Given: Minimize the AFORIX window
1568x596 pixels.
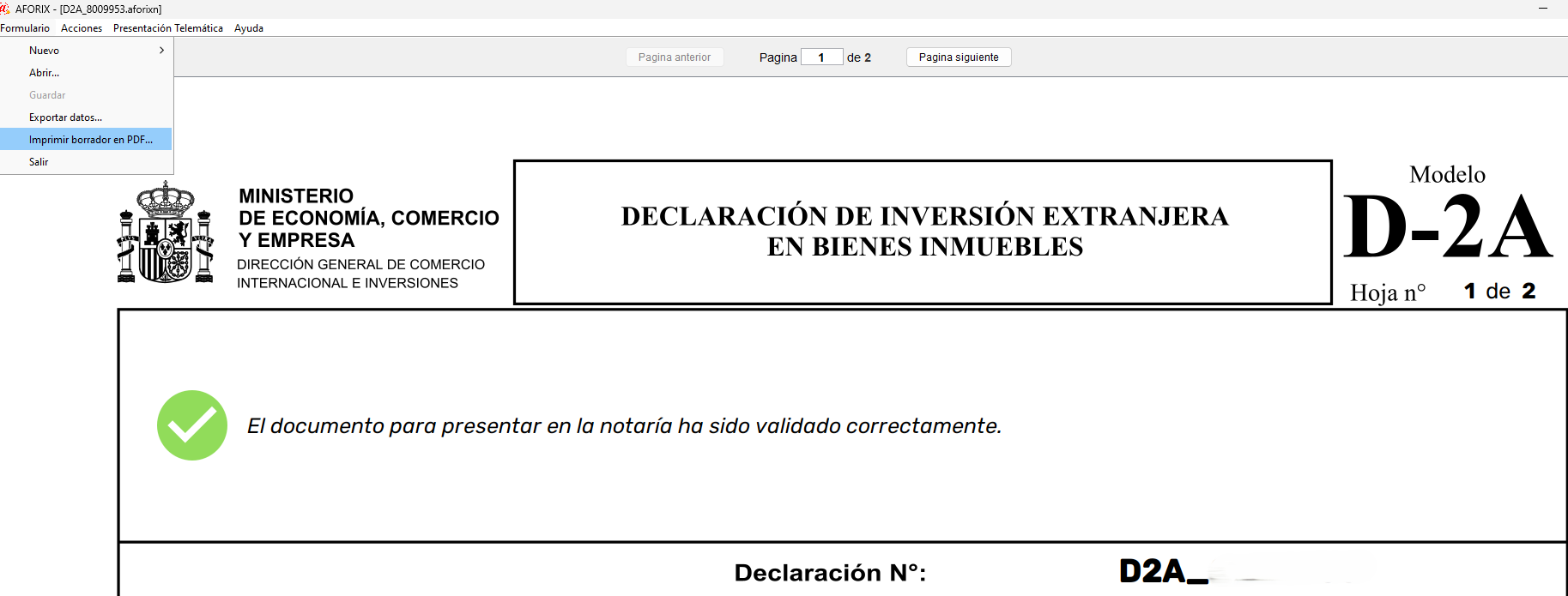Looking at the screenshot, I should [x=1542, y=9].
